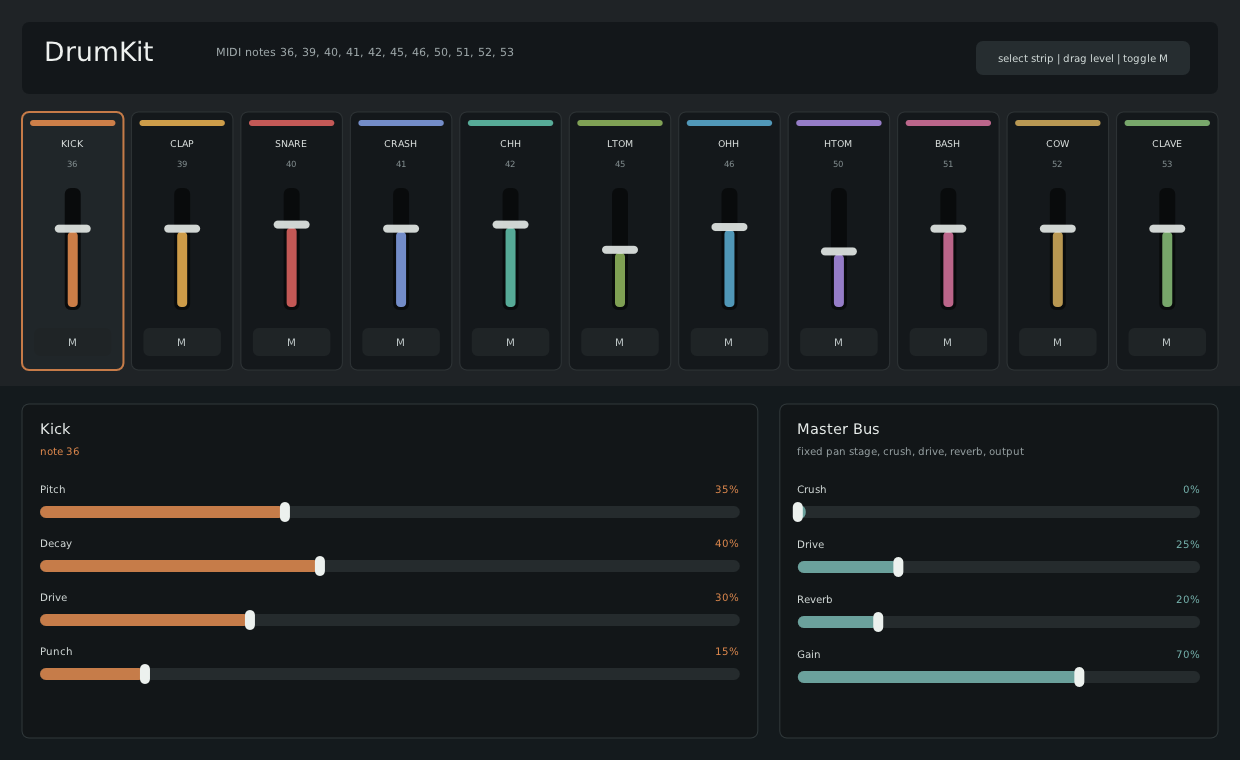The width and height of the screenshot is (1240, 760).
Task: Click the Master Bus Reverb slider handle
Action: point(878,622)
